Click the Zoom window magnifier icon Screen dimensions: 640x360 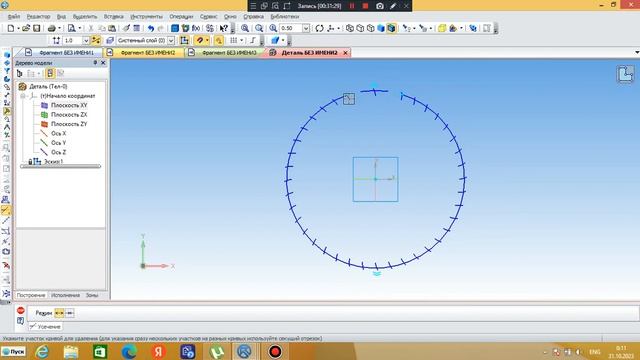click(x=245, y=28)
